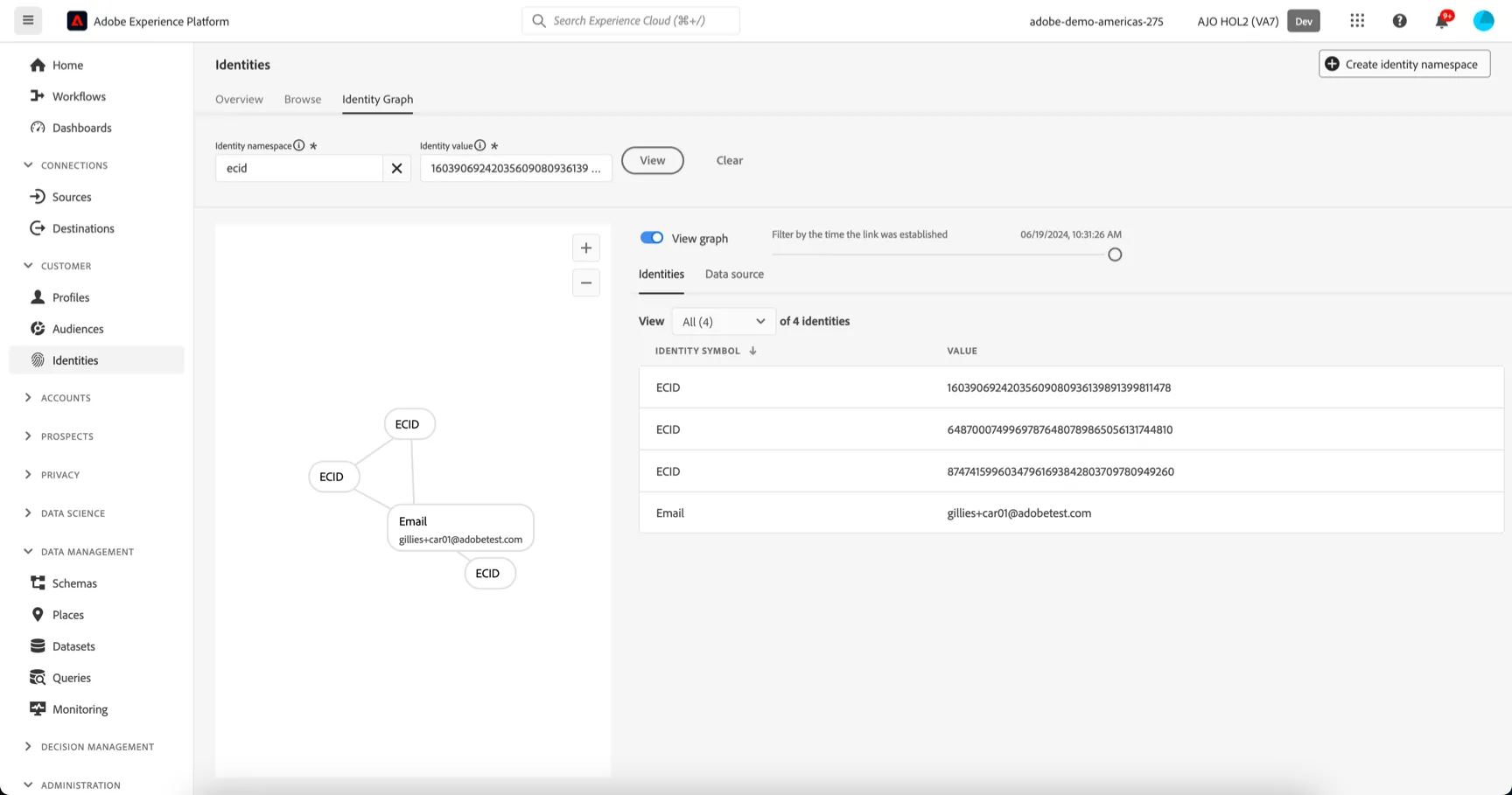Toggle the View graph switch off
This screenshot has height=795, width=1512.
pos(652,238)
